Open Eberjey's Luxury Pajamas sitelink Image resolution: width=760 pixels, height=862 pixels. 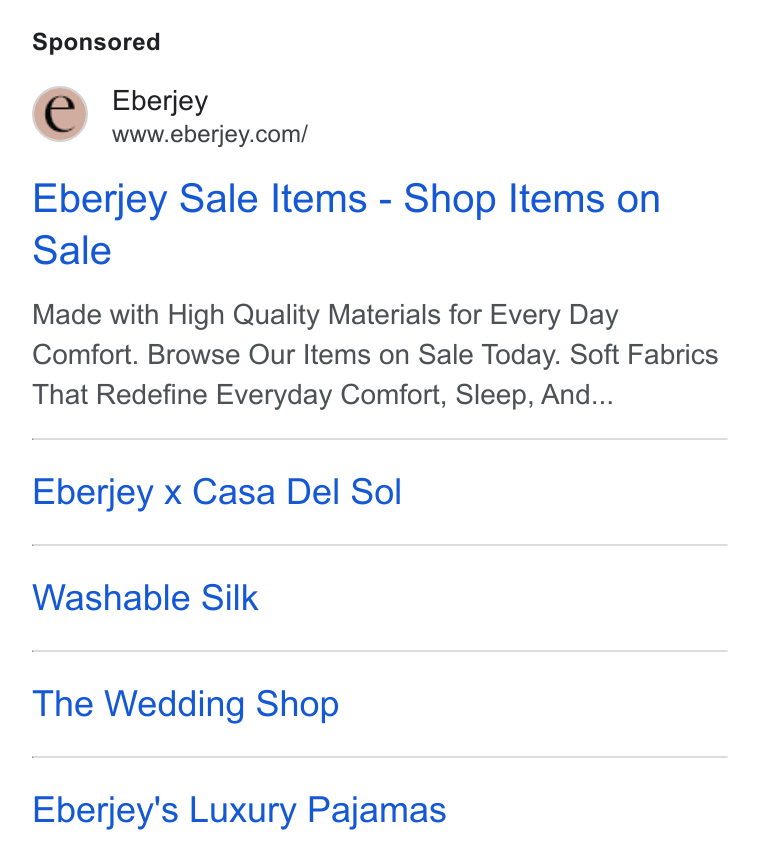[x=239, y=810]
